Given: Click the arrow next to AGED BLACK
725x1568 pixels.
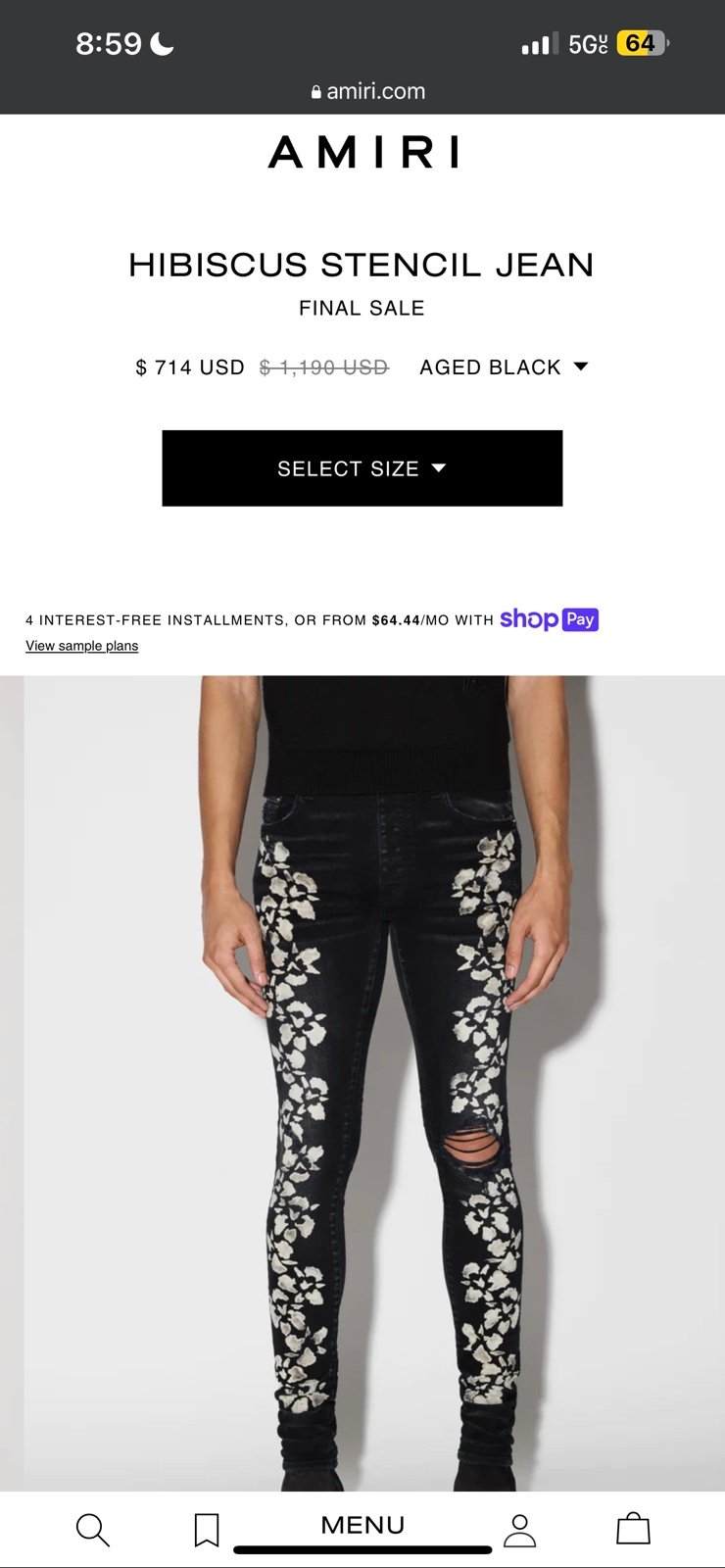Looking at the screenshot, I should point(580,367).
